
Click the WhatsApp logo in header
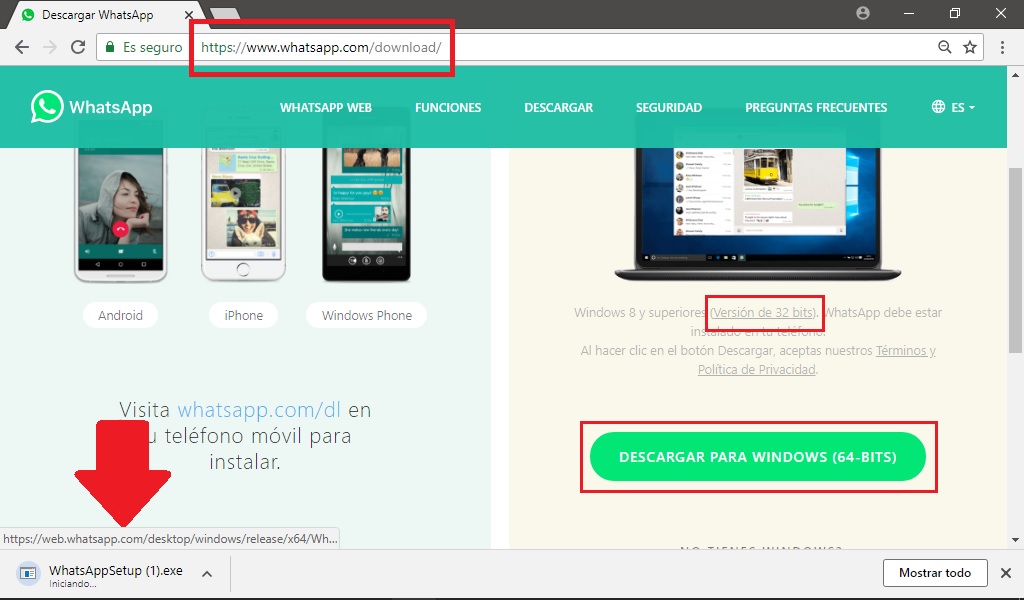tap(91, 107)
